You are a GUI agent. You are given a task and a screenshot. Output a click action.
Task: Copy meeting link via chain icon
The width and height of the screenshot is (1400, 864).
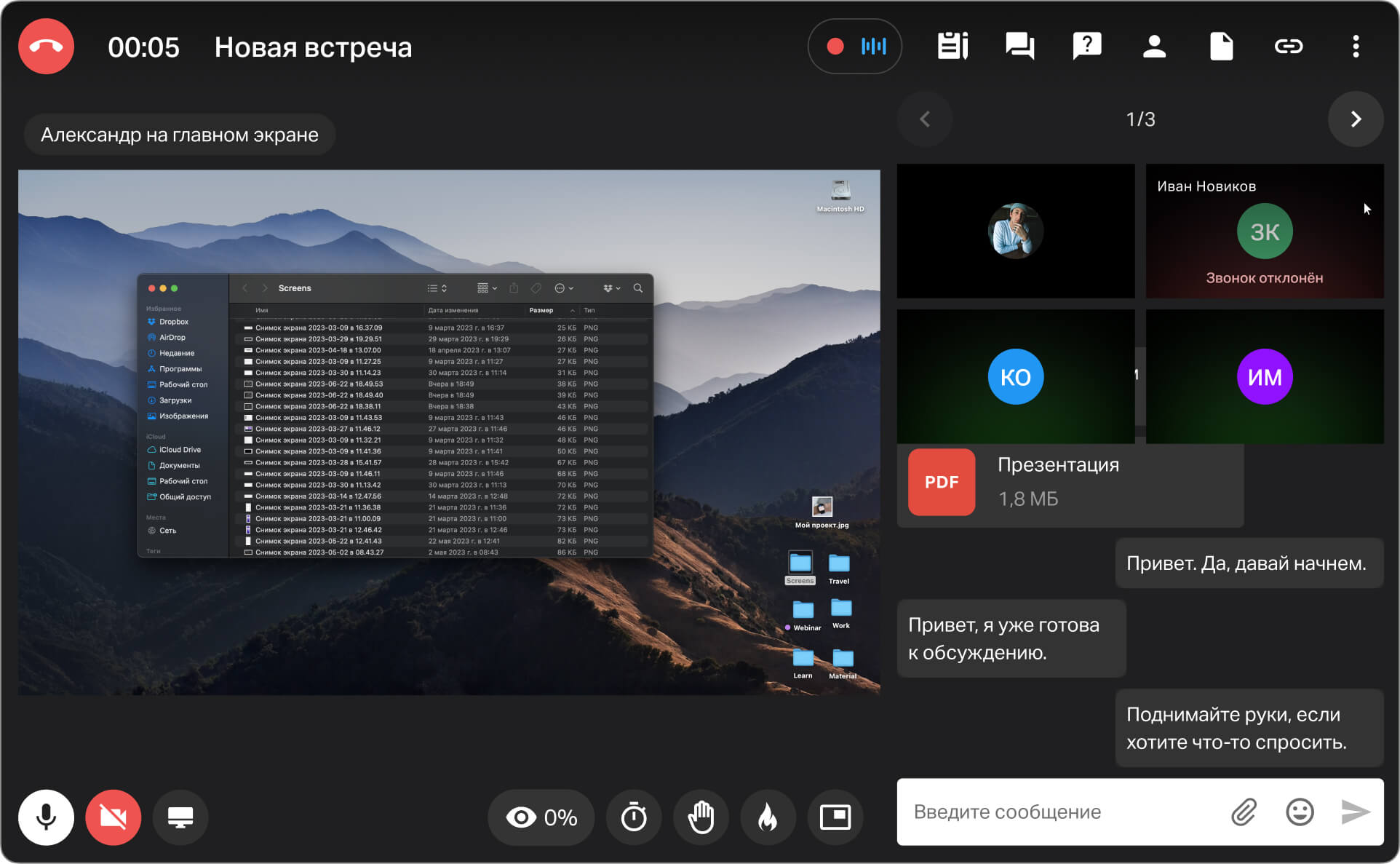1289,47
